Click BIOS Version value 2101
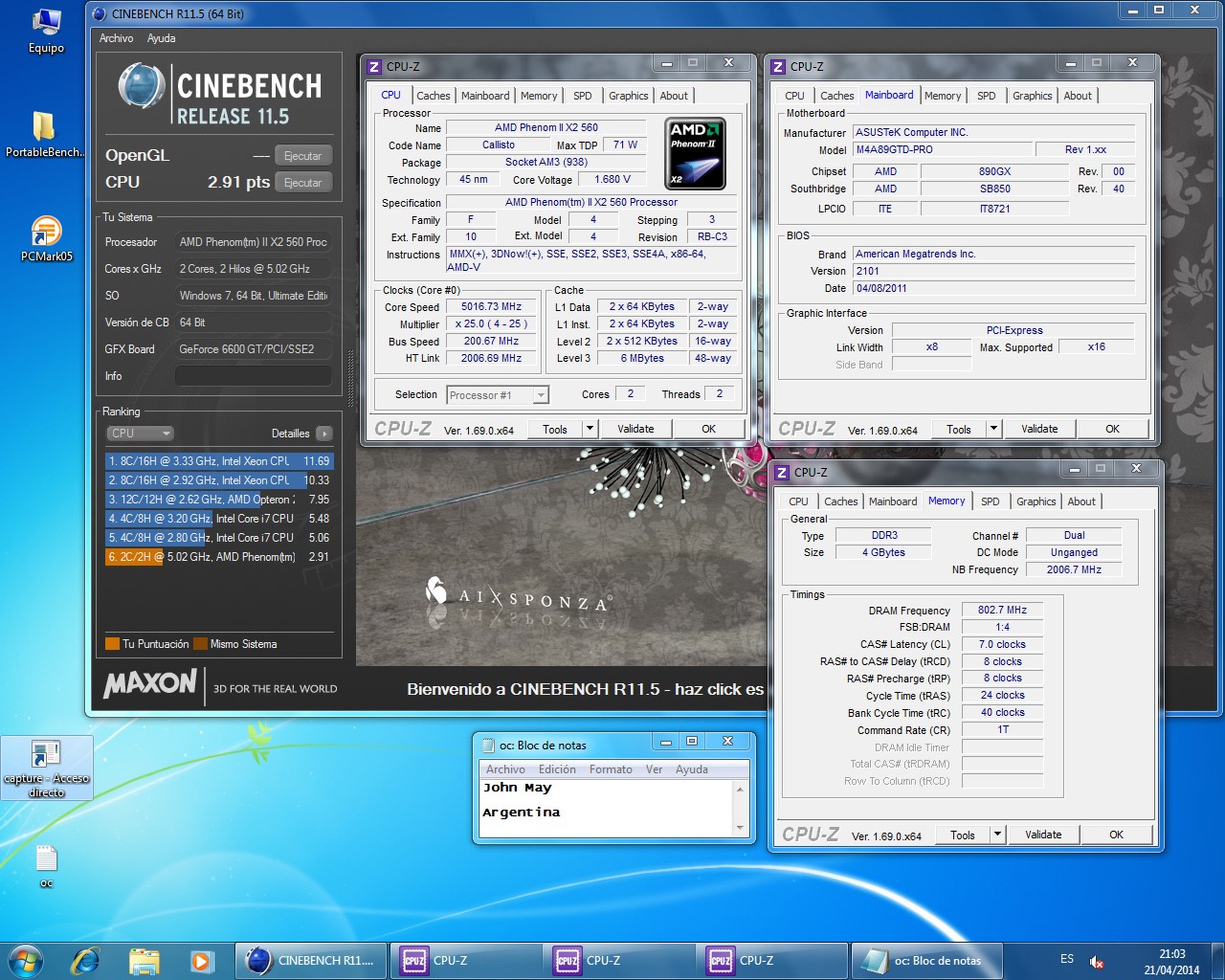Image resolution: width=1225 pixels, height=980 pixels. 994,271
